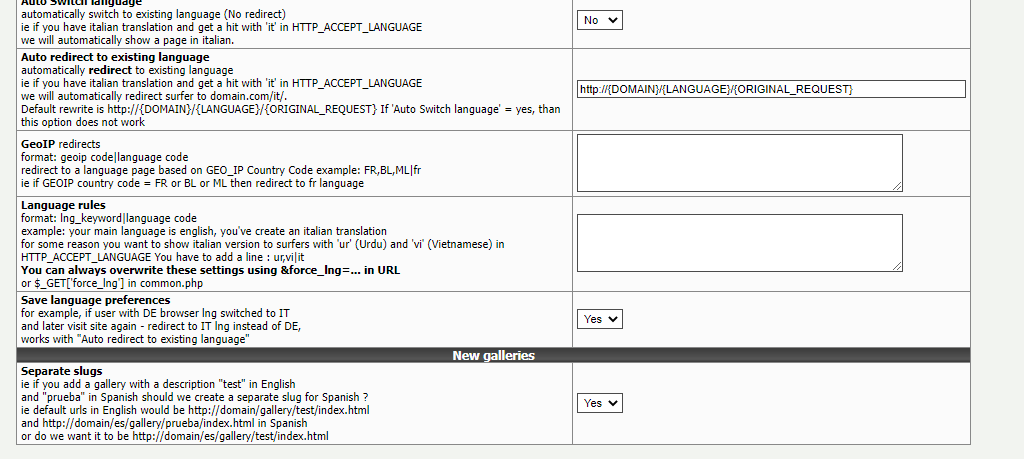Click the 'HTTP_ACCEPT_LANGUAGE You have to add a line' text
The width and height of the screenshot is (1024, 459).
163,257
